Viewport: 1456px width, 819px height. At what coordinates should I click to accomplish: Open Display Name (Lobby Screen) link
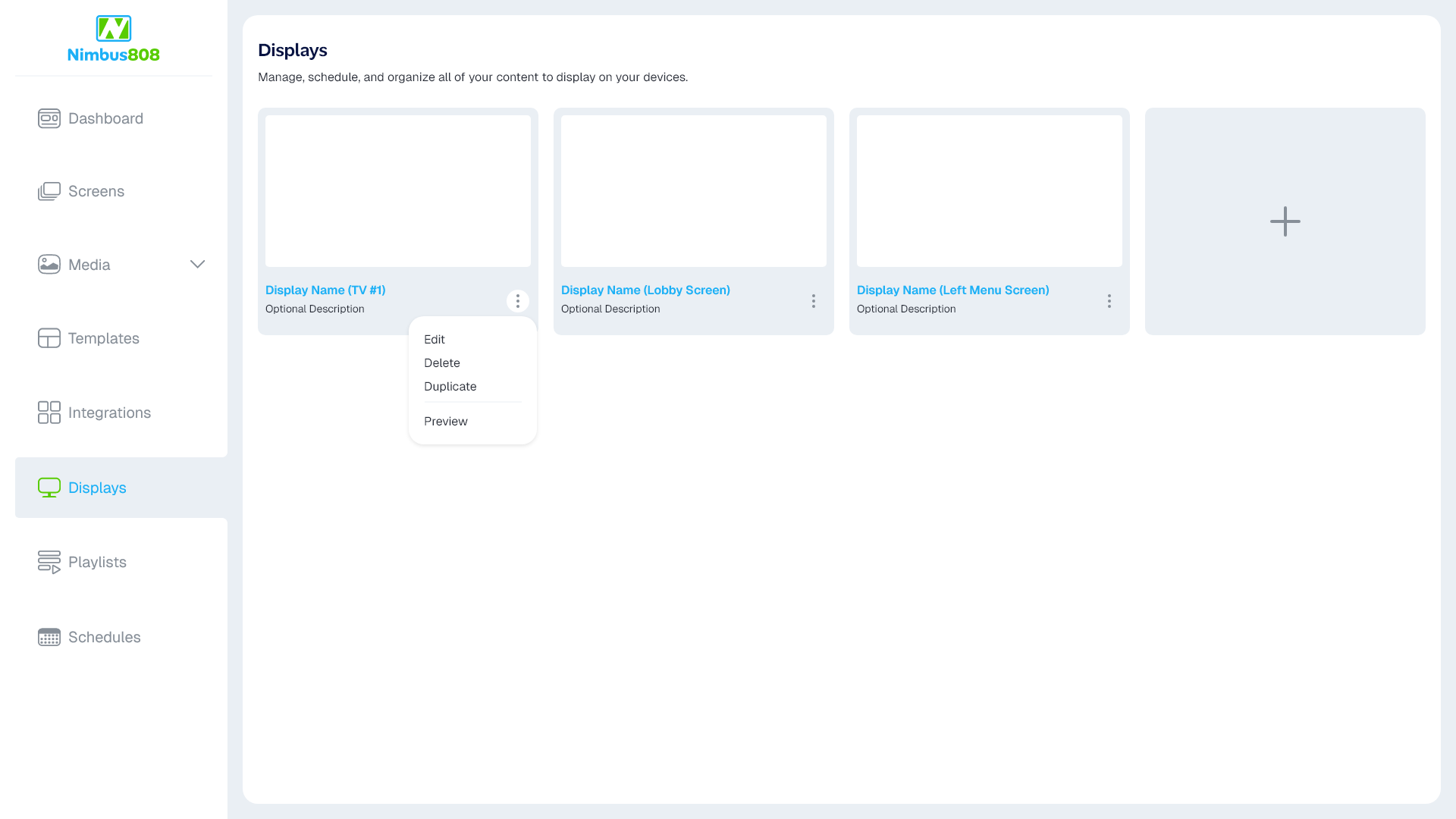645,290
